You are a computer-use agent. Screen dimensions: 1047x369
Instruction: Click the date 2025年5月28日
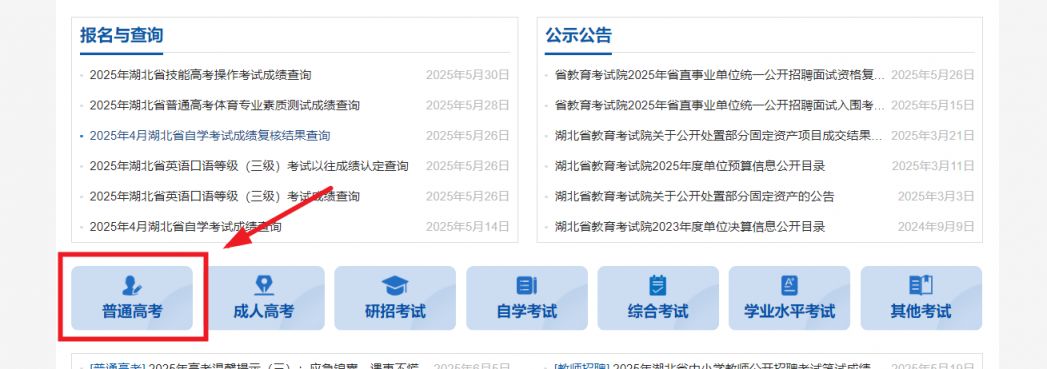click(467, 105)
